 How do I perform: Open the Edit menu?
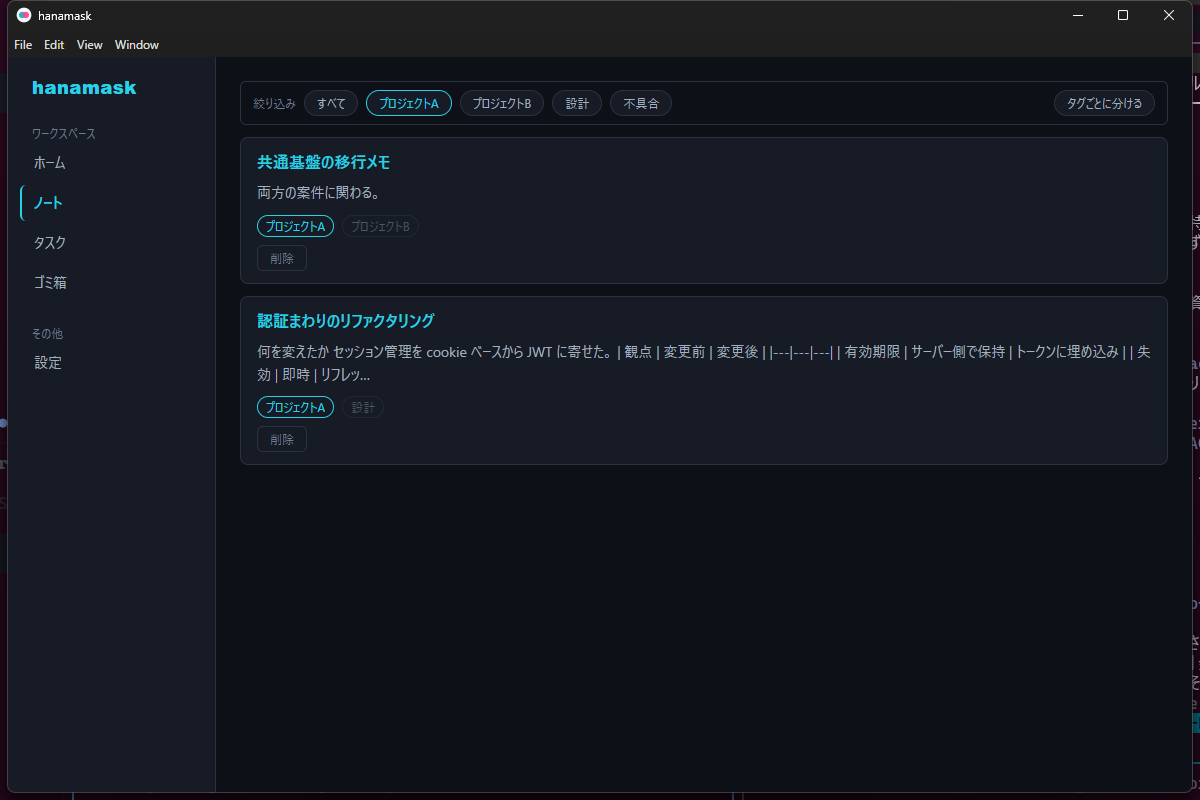click(x=54, y=45)
